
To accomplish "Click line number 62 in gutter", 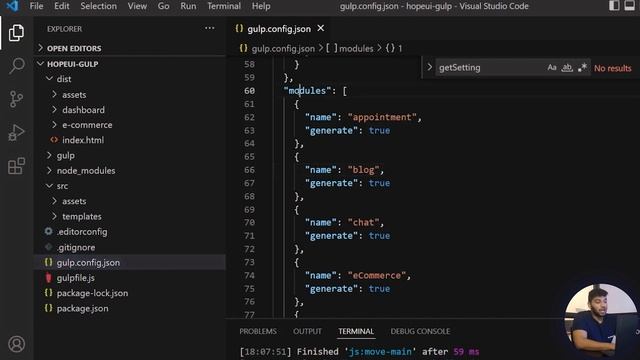I will [x=249, y=117].
